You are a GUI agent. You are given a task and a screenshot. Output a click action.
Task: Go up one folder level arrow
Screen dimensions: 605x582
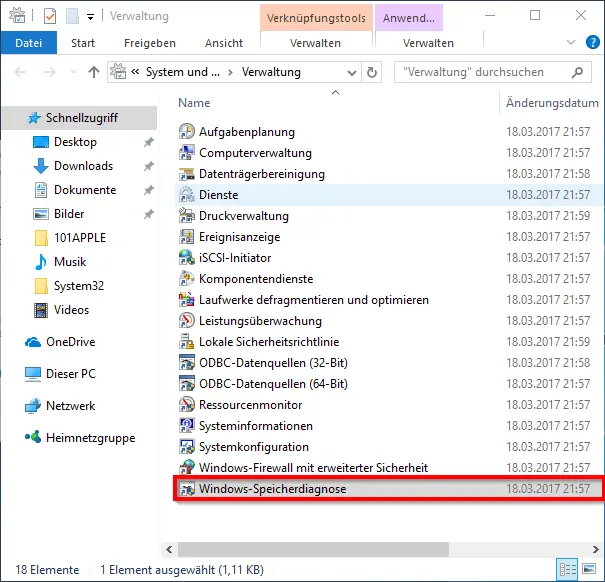click(93, 72)
